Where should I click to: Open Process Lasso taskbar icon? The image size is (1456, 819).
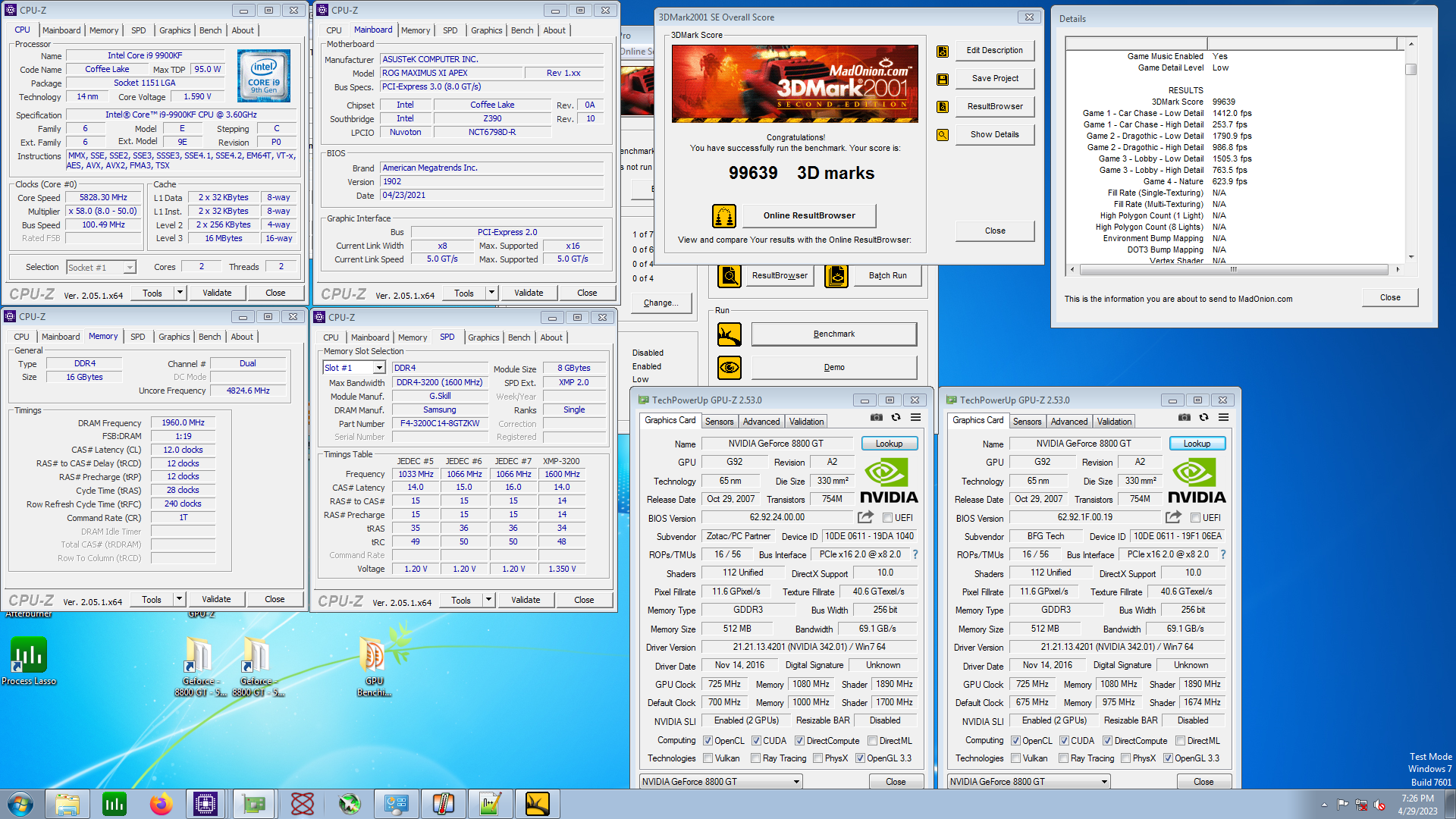click(x=115, y=804)
